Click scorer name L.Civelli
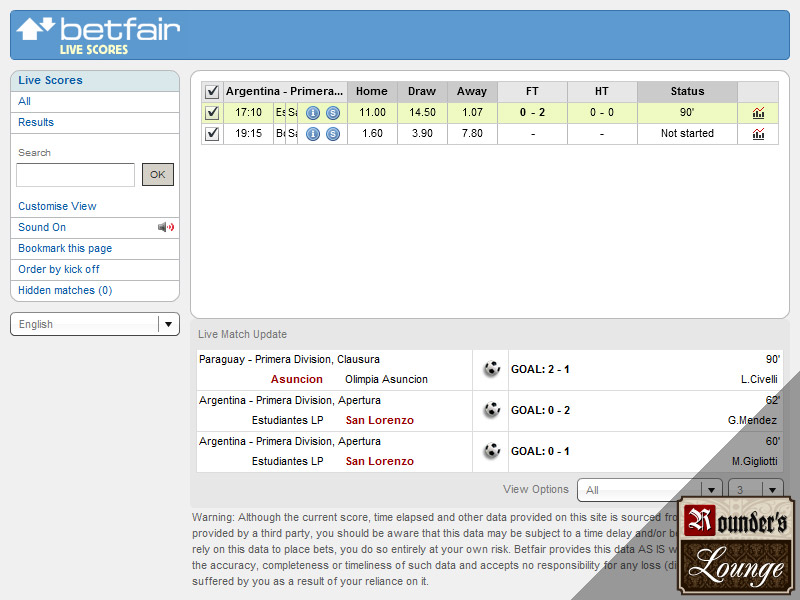This screenshot has width=800, height=600. pos(759,380)
